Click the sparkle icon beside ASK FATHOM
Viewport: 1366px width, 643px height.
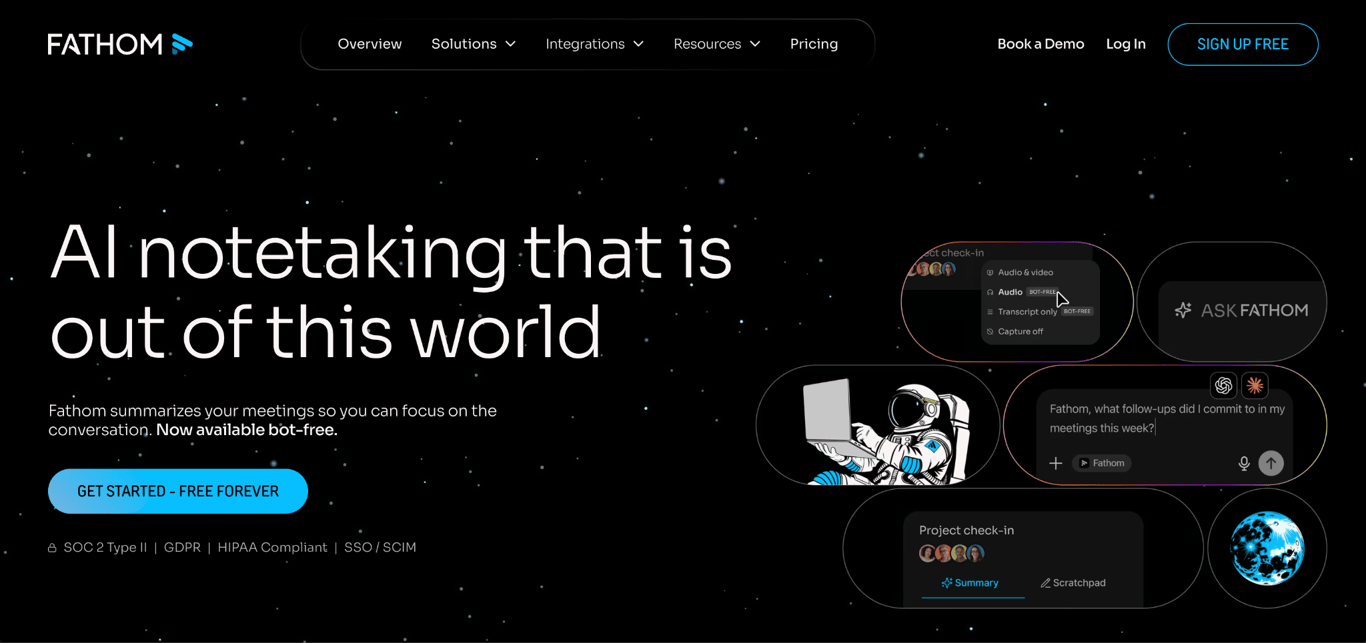click(x=1183, y=310)
